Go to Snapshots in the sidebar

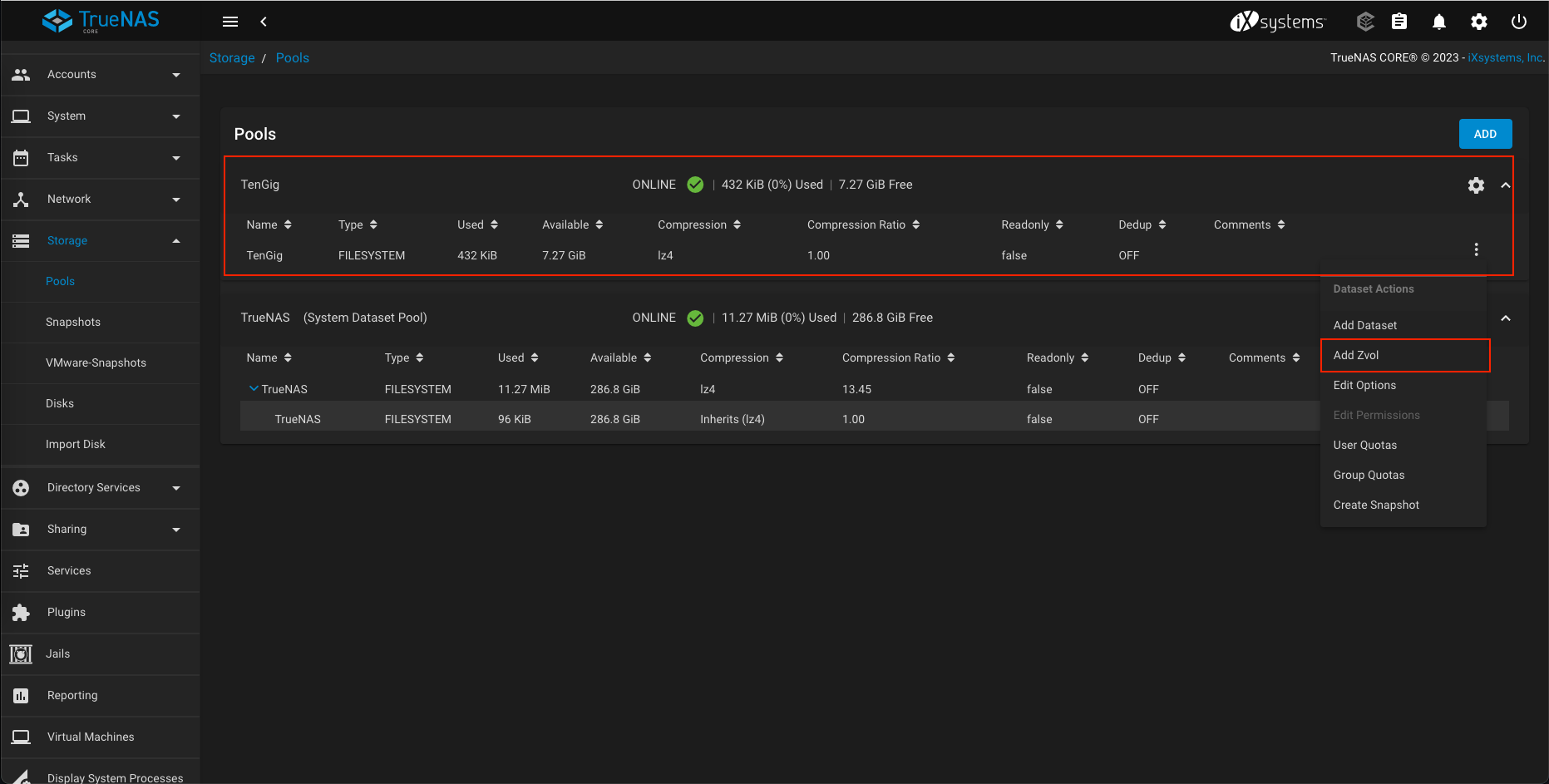[73, 322]
